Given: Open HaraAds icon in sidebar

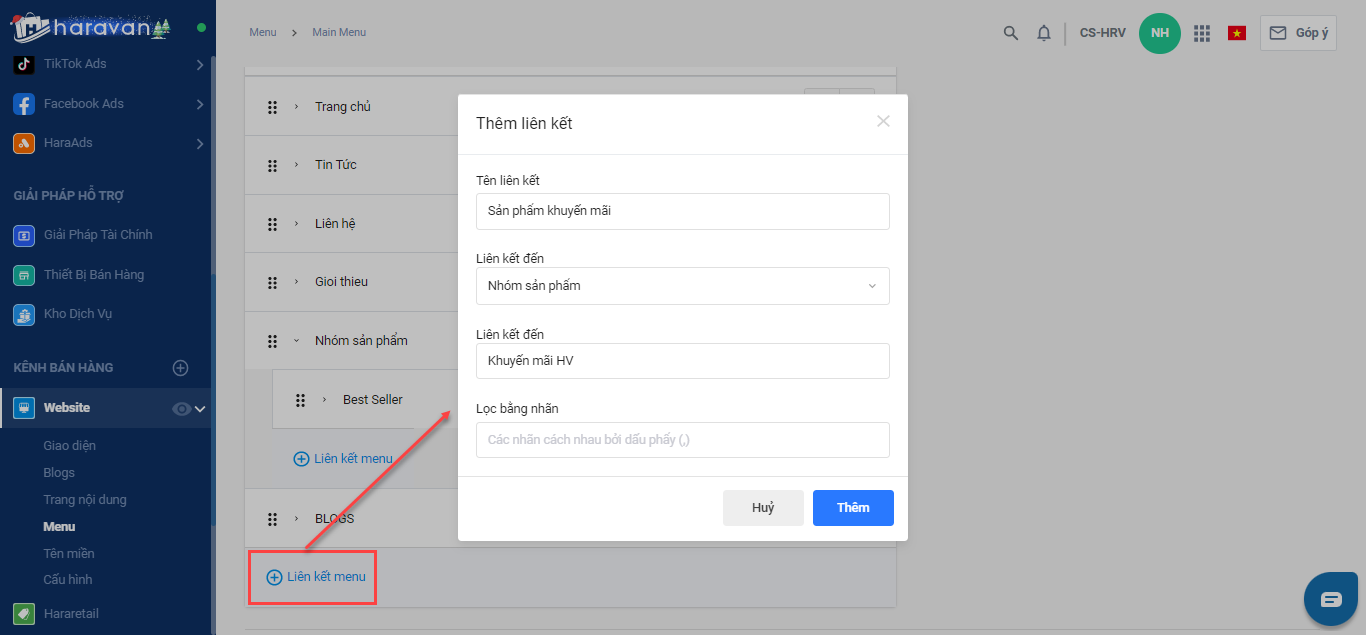Looking at the screenshot, I should pyautogui.click(x=24, y=143).
